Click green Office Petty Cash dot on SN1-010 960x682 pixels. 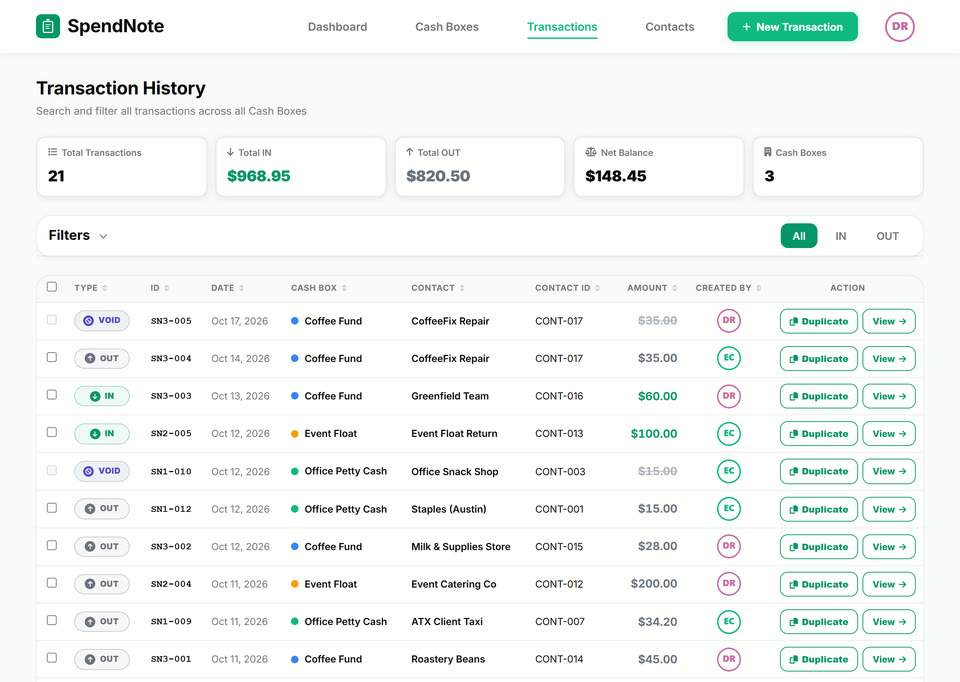pos(294,471)
